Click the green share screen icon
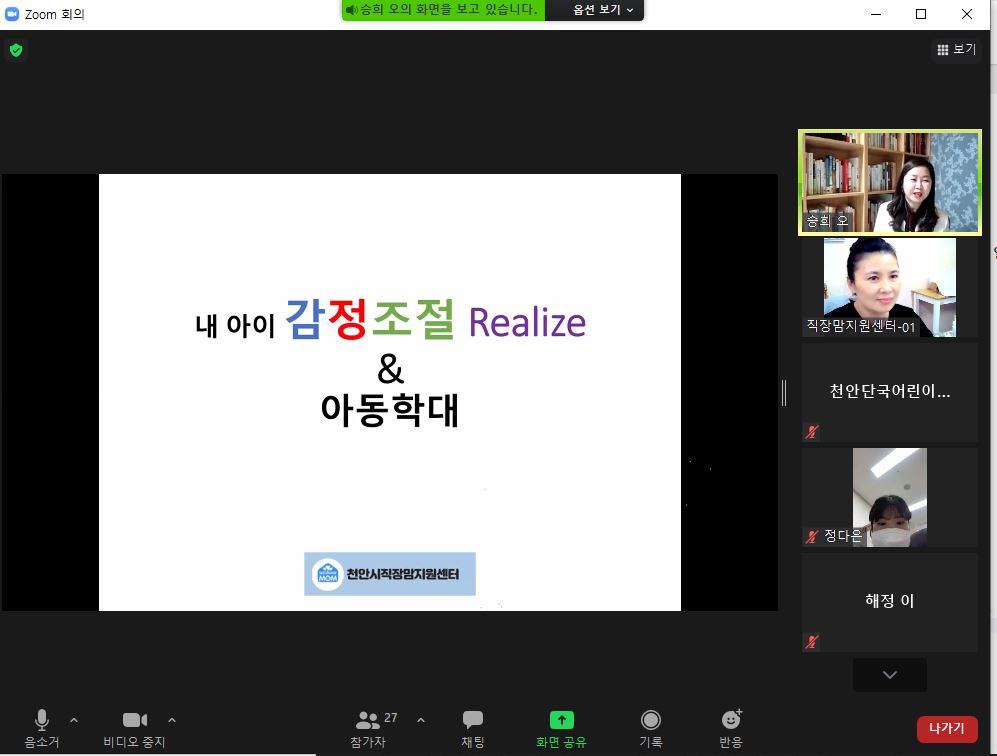 click(561, 720)
